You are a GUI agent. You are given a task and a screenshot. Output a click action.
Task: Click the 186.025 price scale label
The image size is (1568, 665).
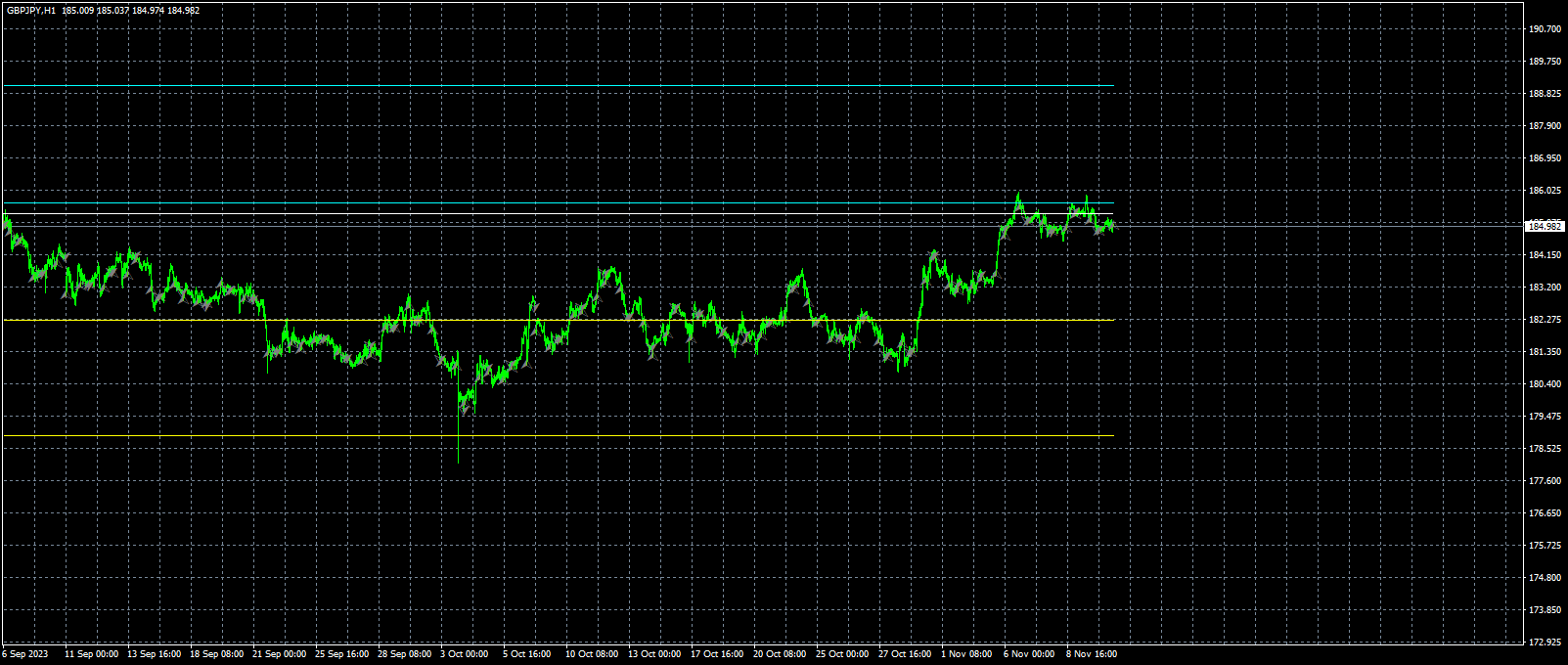(x=1545, y=191)
